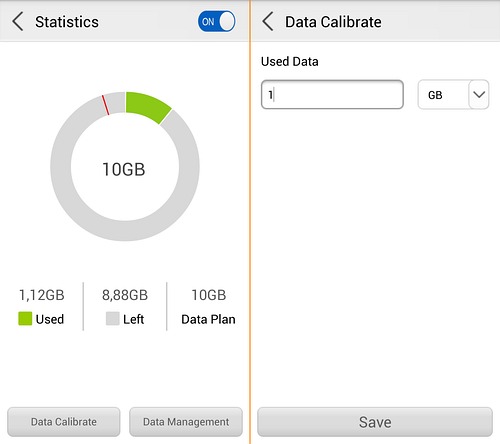Tap the 10GB label in the ring center

(x=124, y=169)
